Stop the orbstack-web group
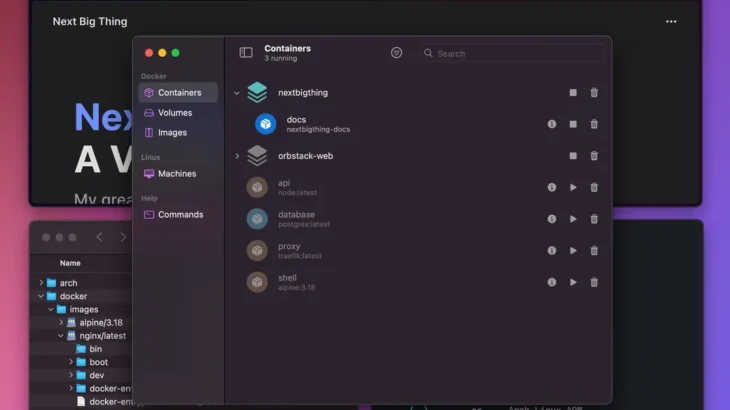 point(573,156)
